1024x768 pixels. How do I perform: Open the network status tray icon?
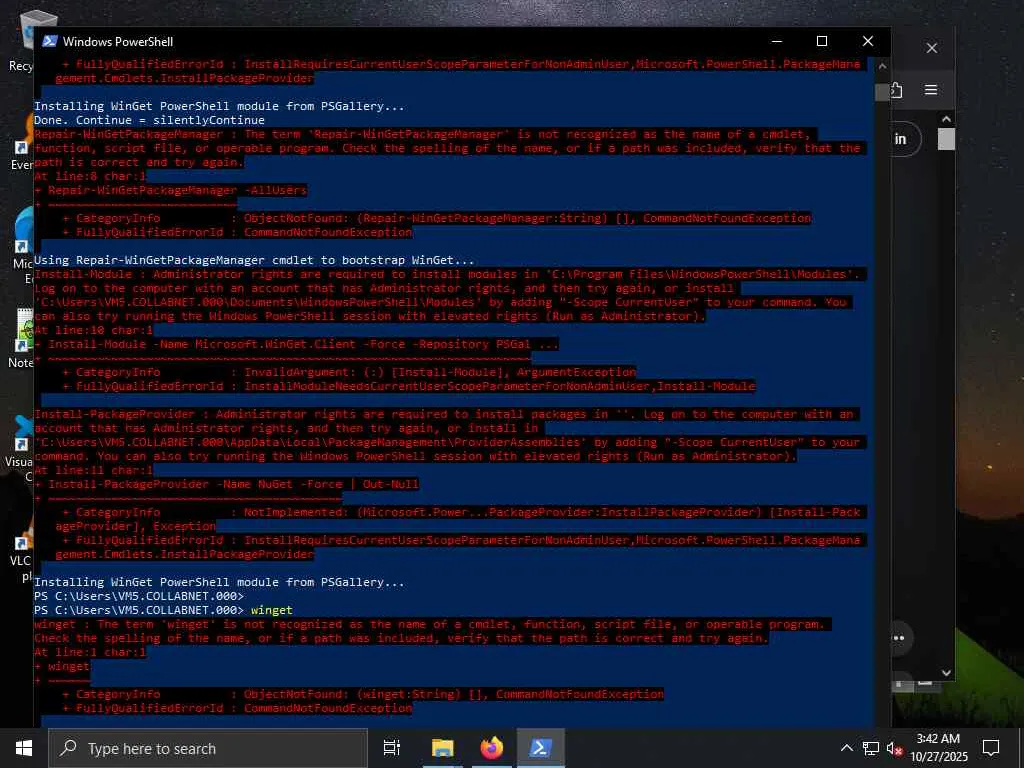click(871, 748)
